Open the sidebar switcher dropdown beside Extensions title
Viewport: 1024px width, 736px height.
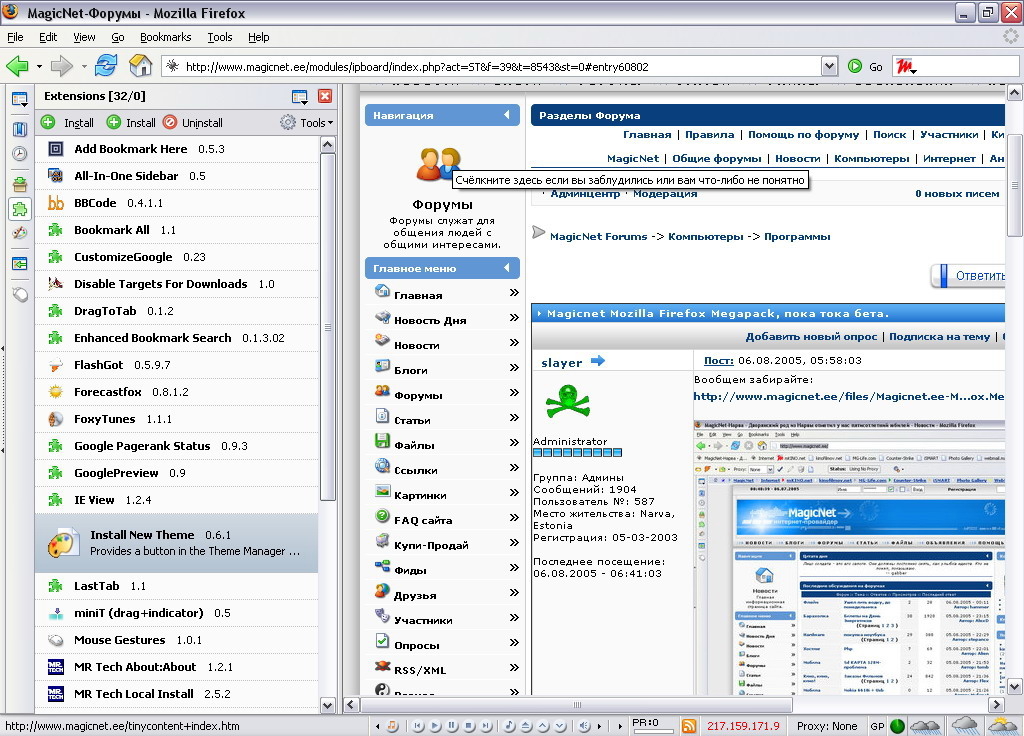(300, 97)
